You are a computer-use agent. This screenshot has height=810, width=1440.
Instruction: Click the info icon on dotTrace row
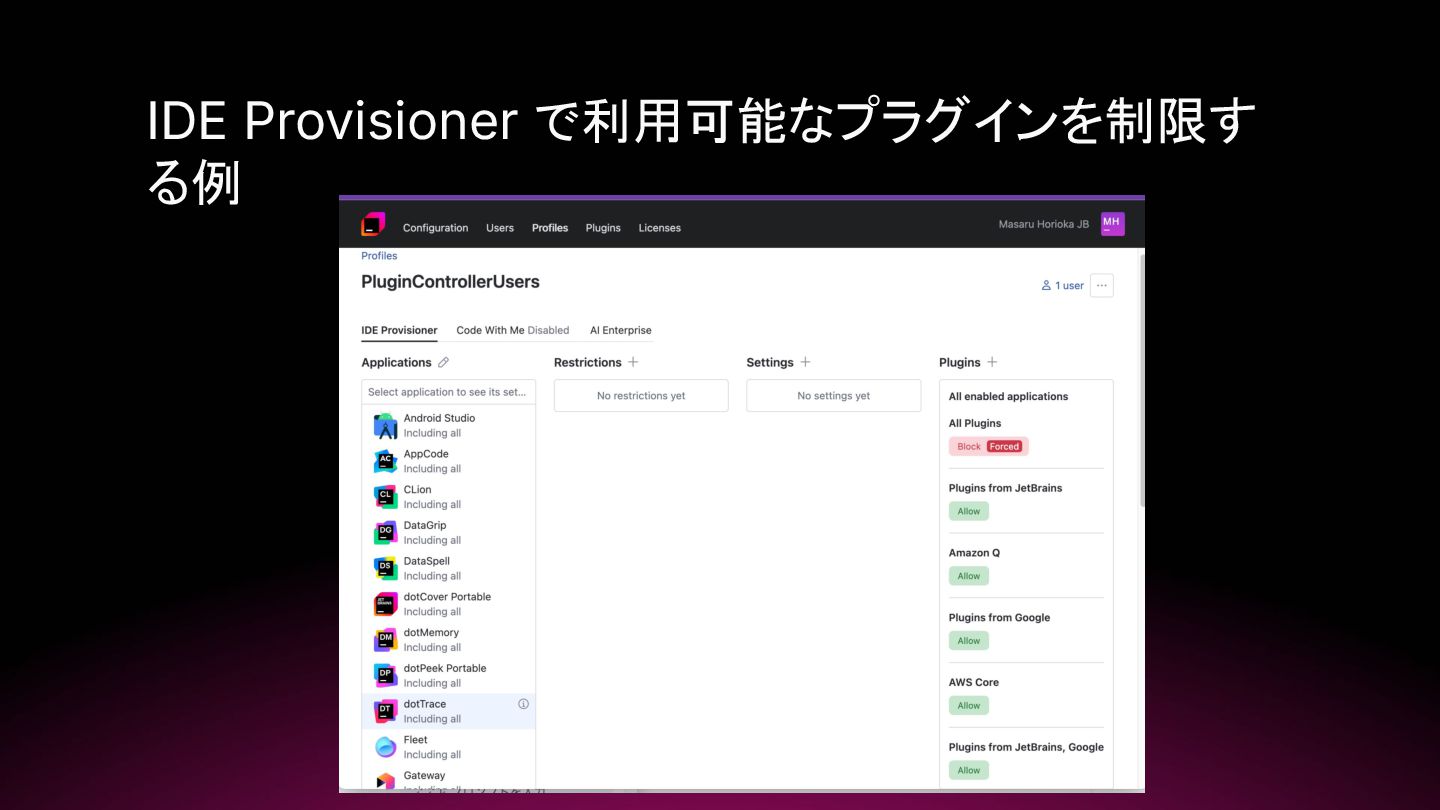(x=523, y=704)
